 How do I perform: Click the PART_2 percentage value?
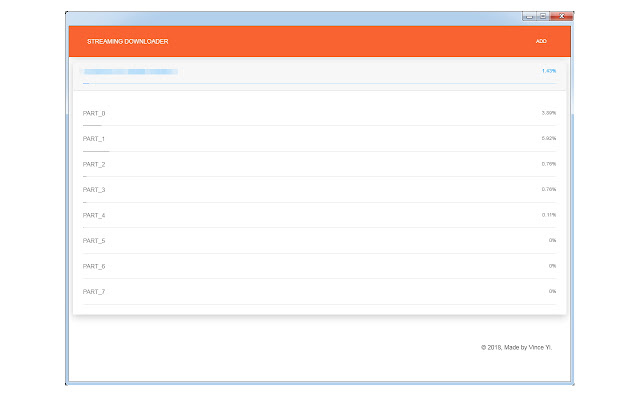549,164
